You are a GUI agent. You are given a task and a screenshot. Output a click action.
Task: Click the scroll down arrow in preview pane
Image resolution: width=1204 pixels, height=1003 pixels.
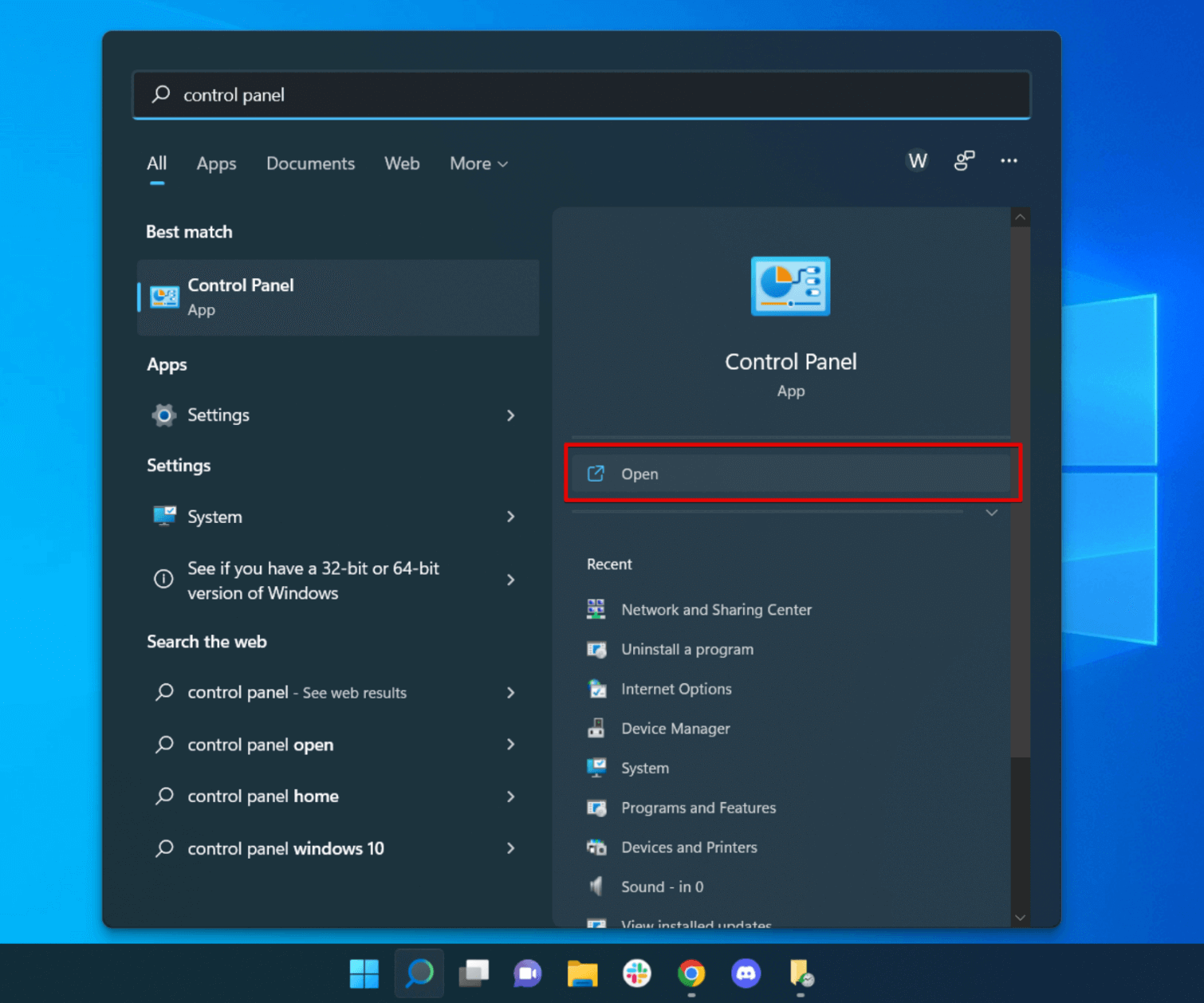[x=1020, y=918]
